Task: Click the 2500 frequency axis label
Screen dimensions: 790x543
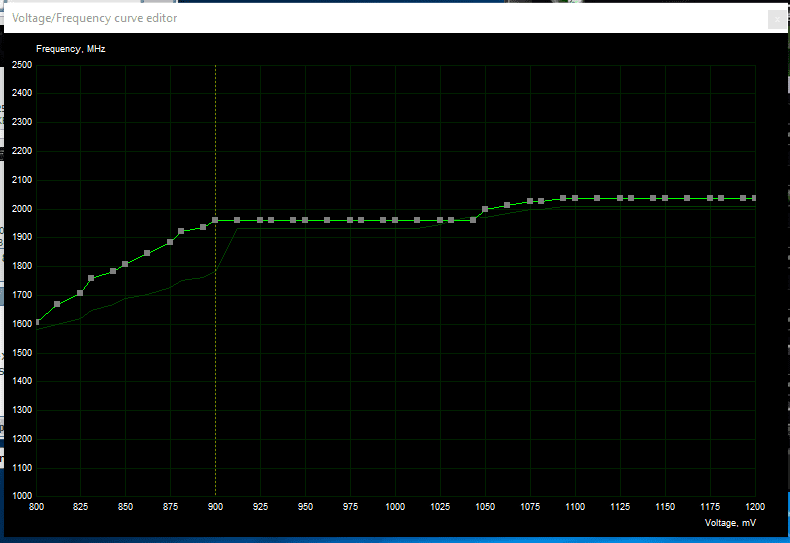Action: tap(22, 65)
